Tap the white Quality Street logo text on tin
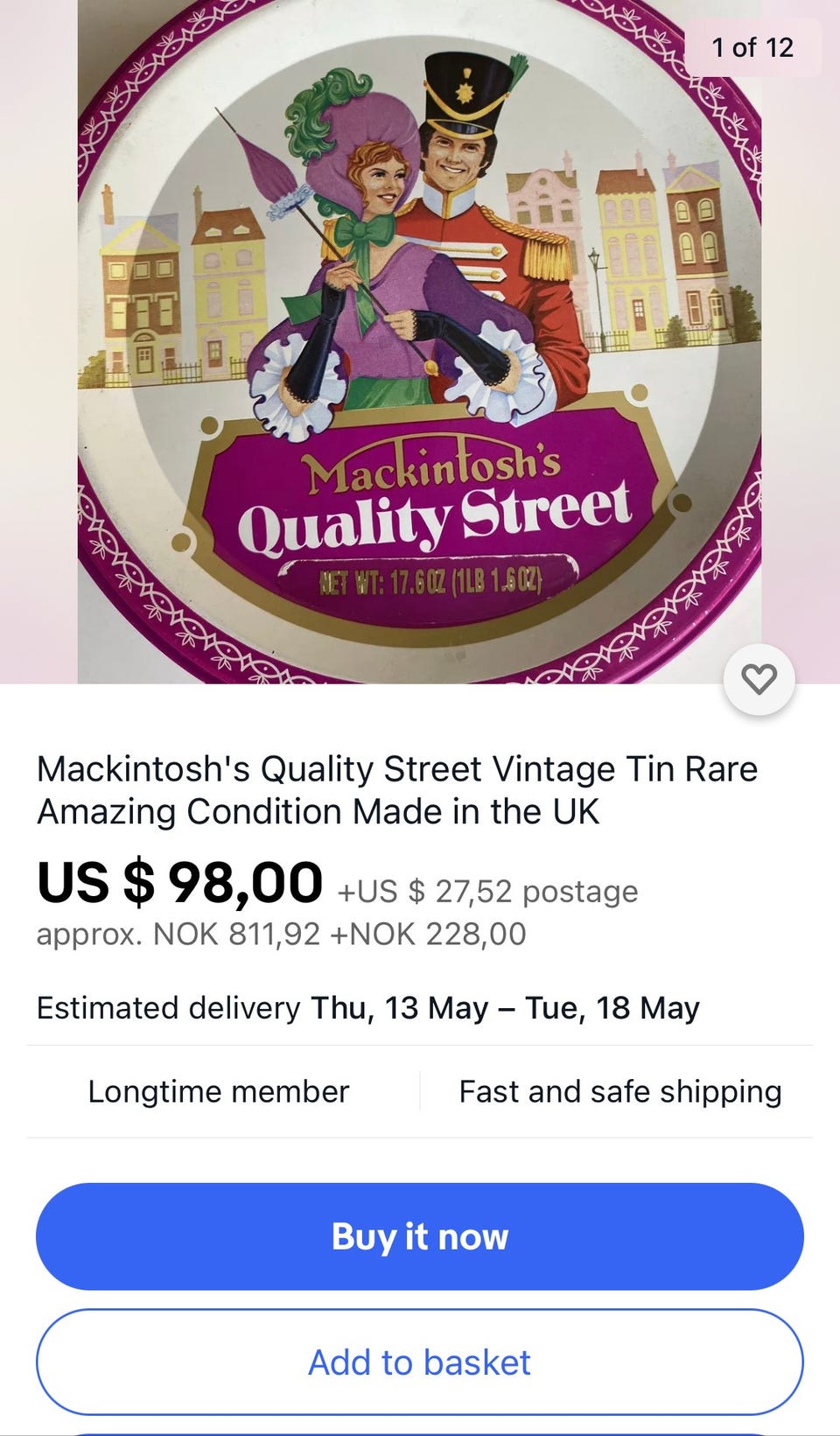This screenshot has width=840, height=1436. click(x=435, y=517)
